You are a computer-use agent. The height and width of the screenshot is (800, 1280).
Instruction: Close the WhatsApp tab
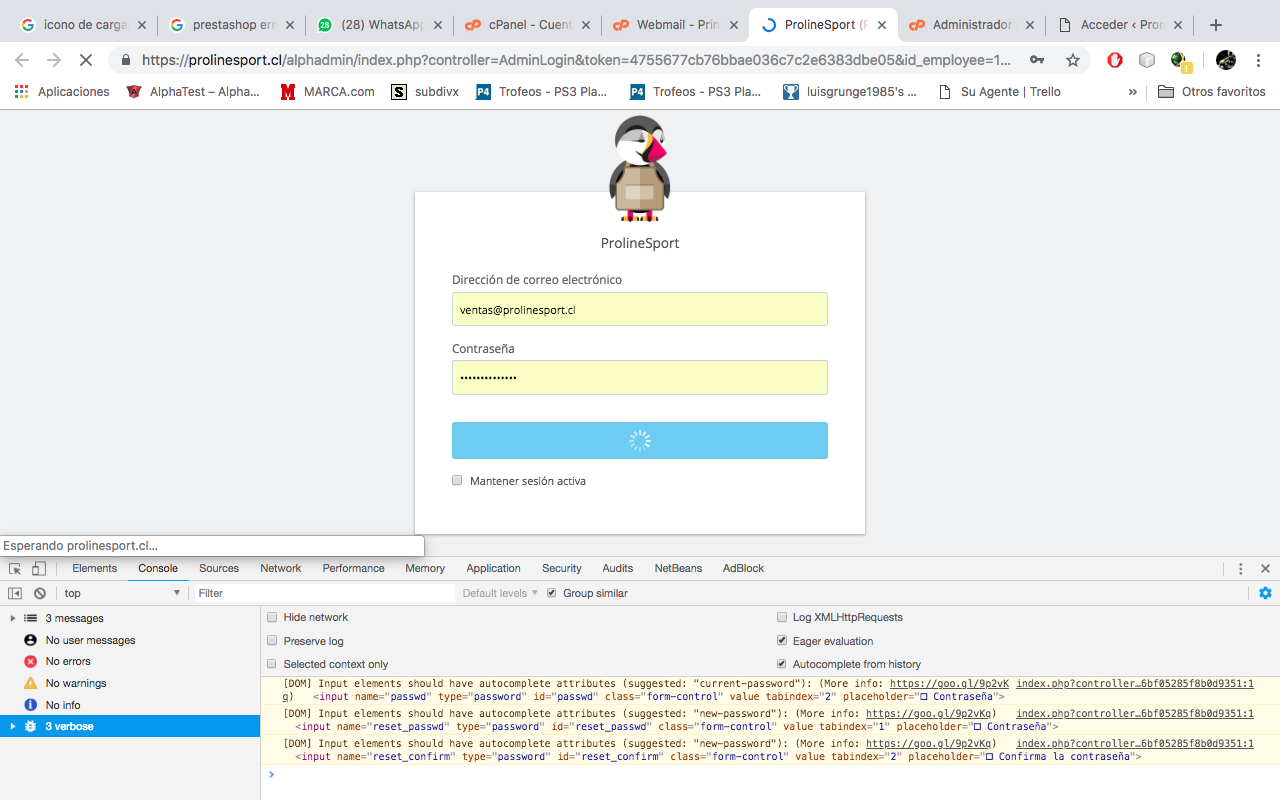(438, 25)
